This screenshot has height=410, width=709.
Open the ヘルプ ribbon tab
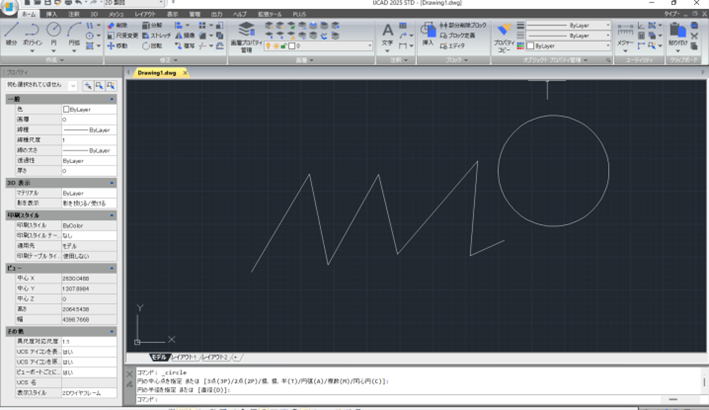point(240,14)
